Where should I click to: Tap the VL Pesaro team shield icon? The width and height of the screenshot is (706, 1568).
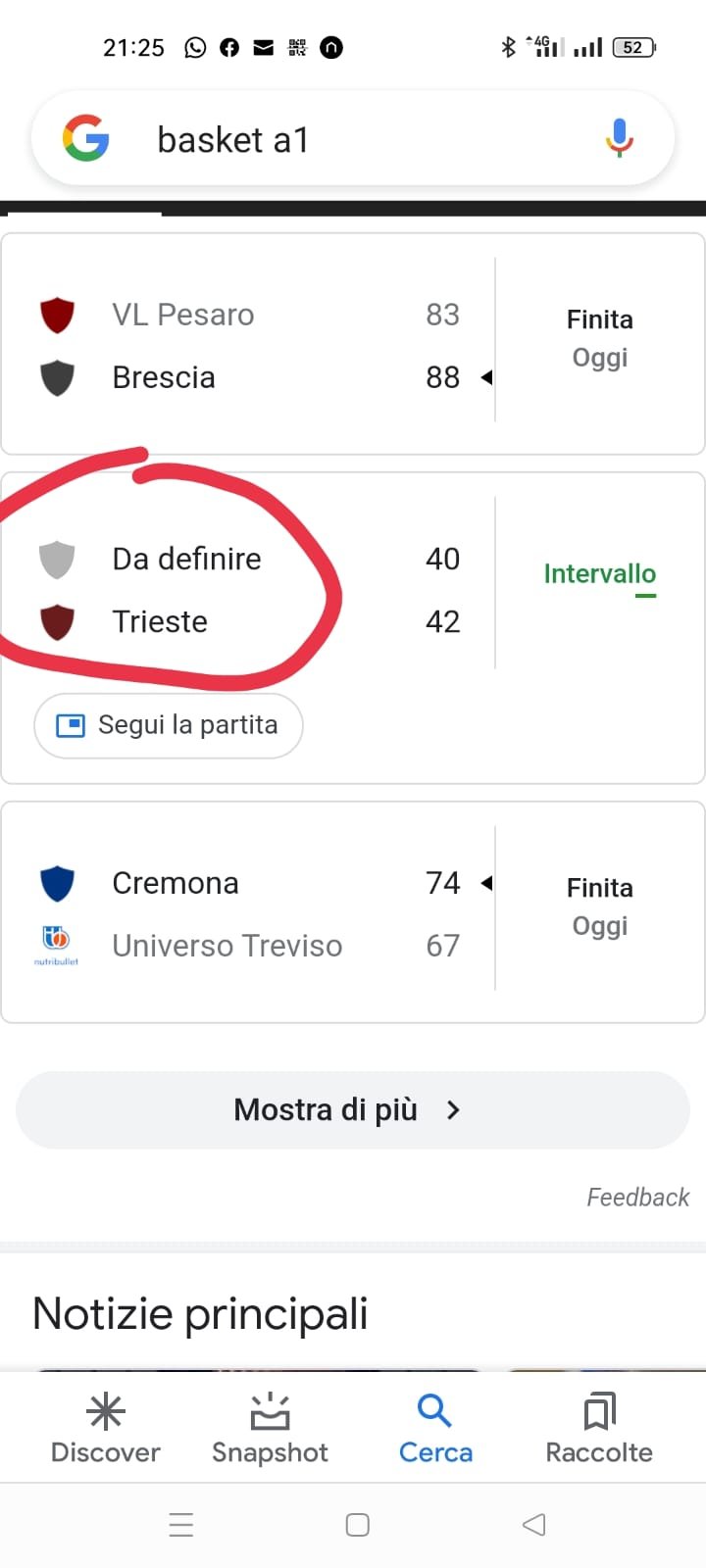coord(57,316)
